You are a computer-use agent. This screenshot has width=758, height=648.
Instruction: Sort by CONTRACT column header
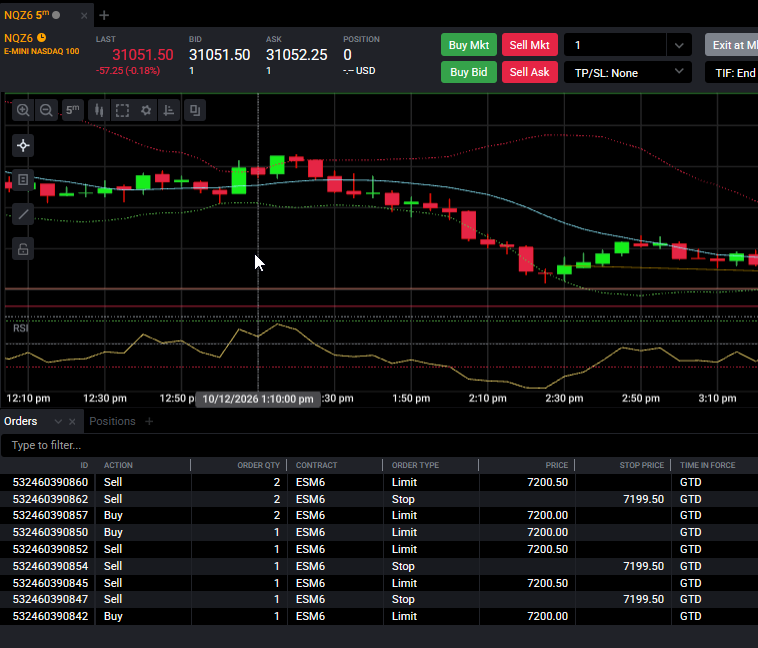click(317, 465)
